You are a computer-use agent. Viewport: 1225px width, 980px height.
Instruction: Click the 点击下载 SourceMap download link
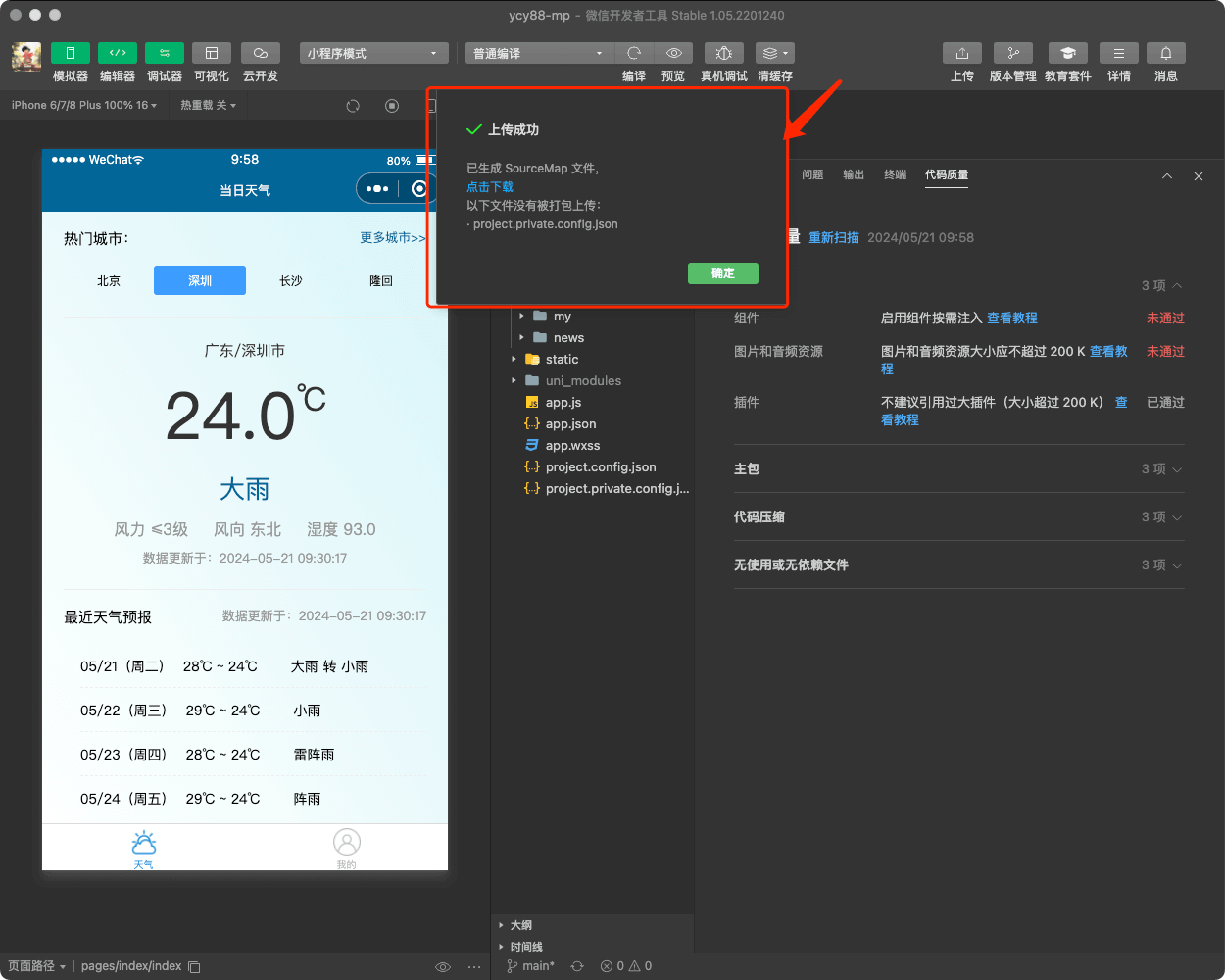(490, 186)
